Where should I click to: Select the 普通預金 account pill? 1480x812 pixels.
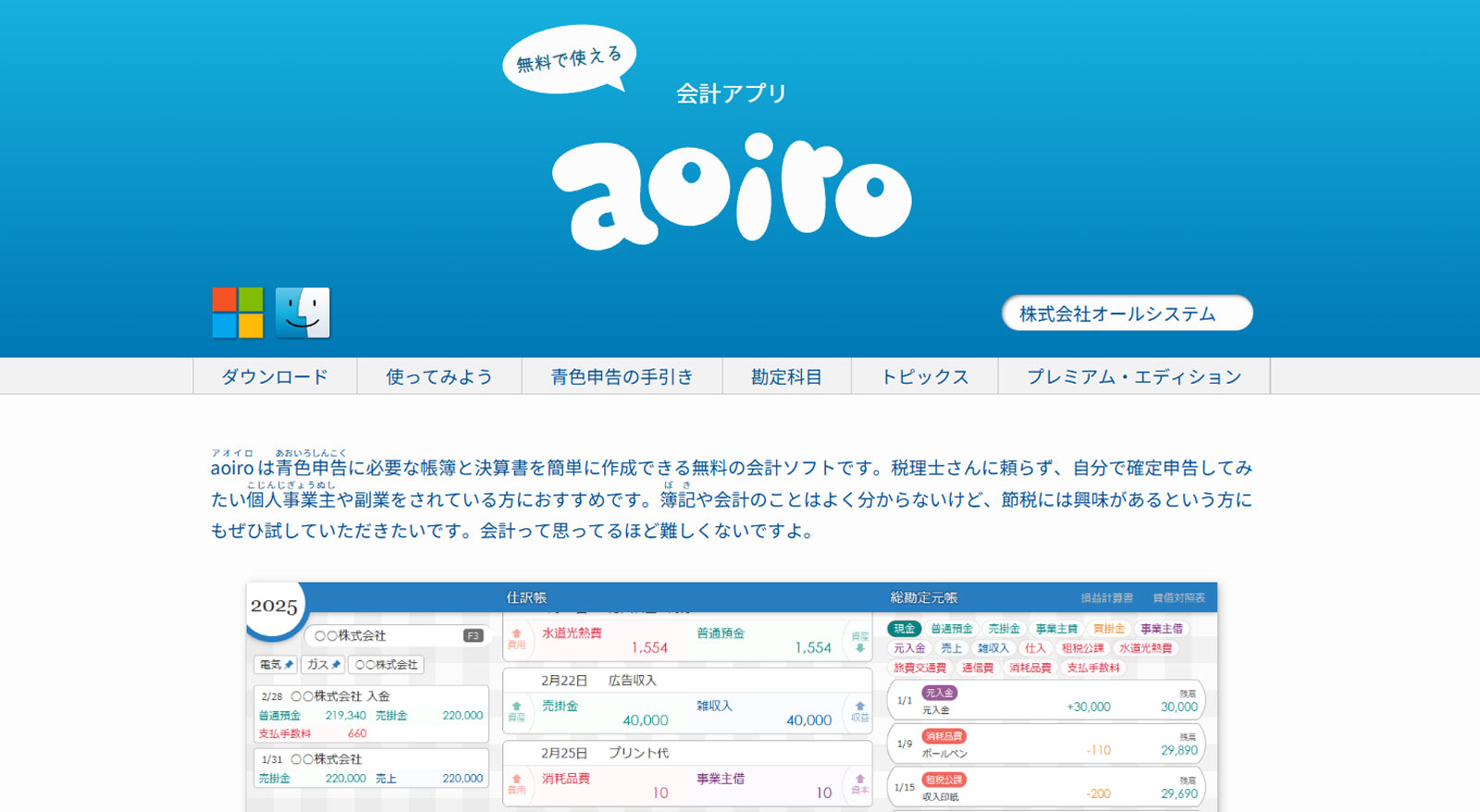point(952,629)
